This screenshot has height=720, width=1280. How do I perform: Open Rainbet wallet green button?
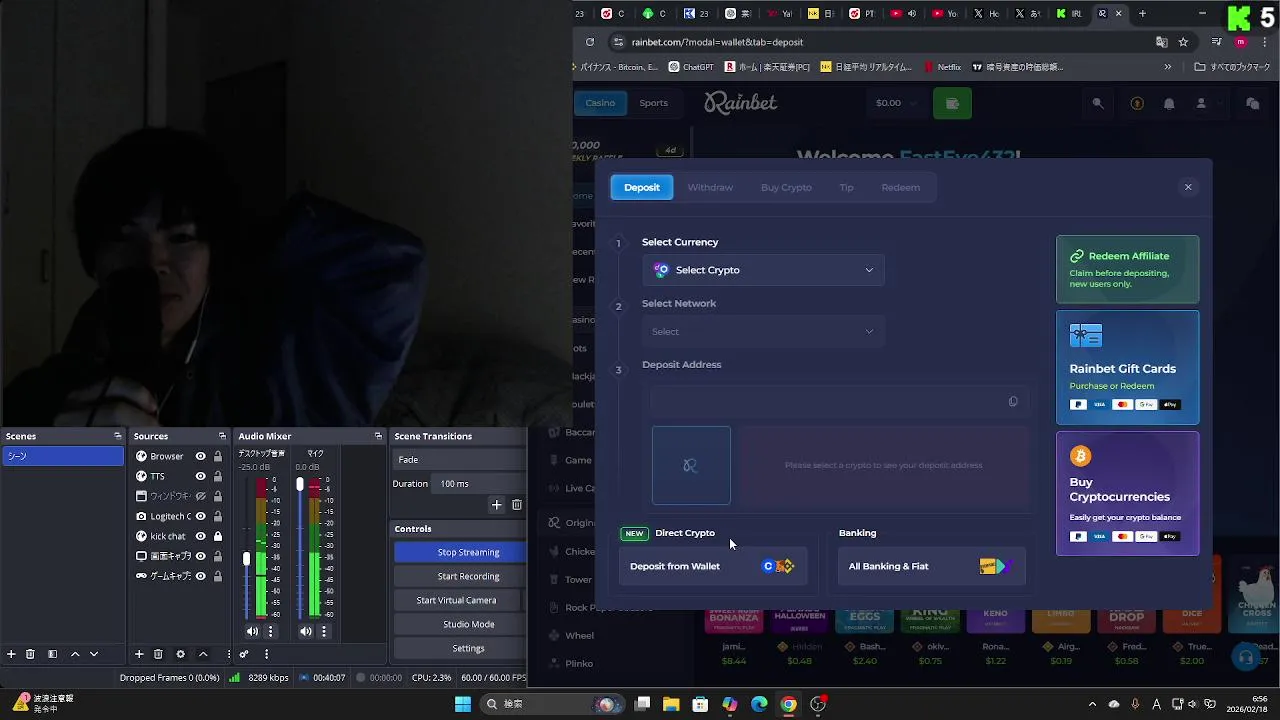pos(952,103)
